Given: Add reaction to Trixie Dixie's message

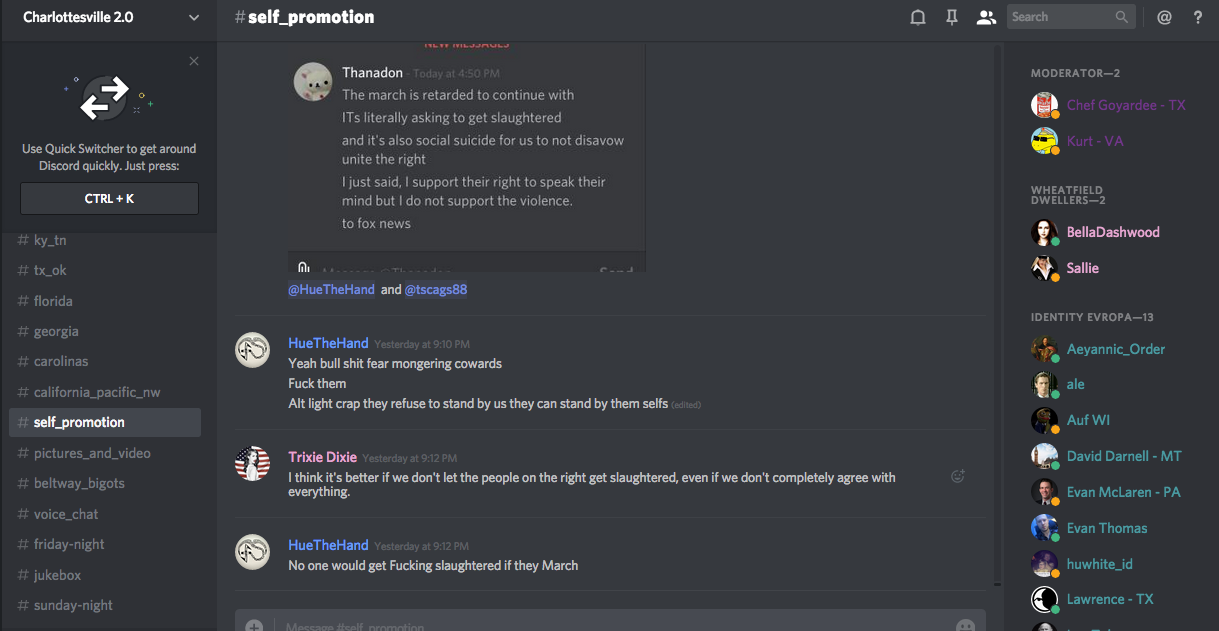Looking at the screenshot, I should 957,477.
